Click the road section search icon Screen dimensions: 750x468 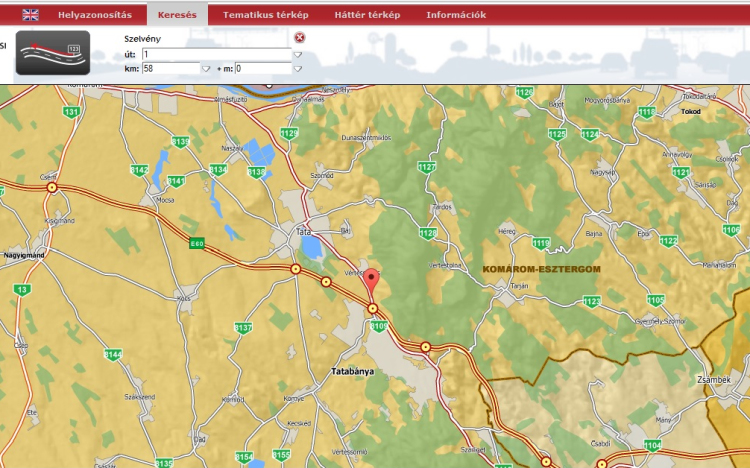53,53
